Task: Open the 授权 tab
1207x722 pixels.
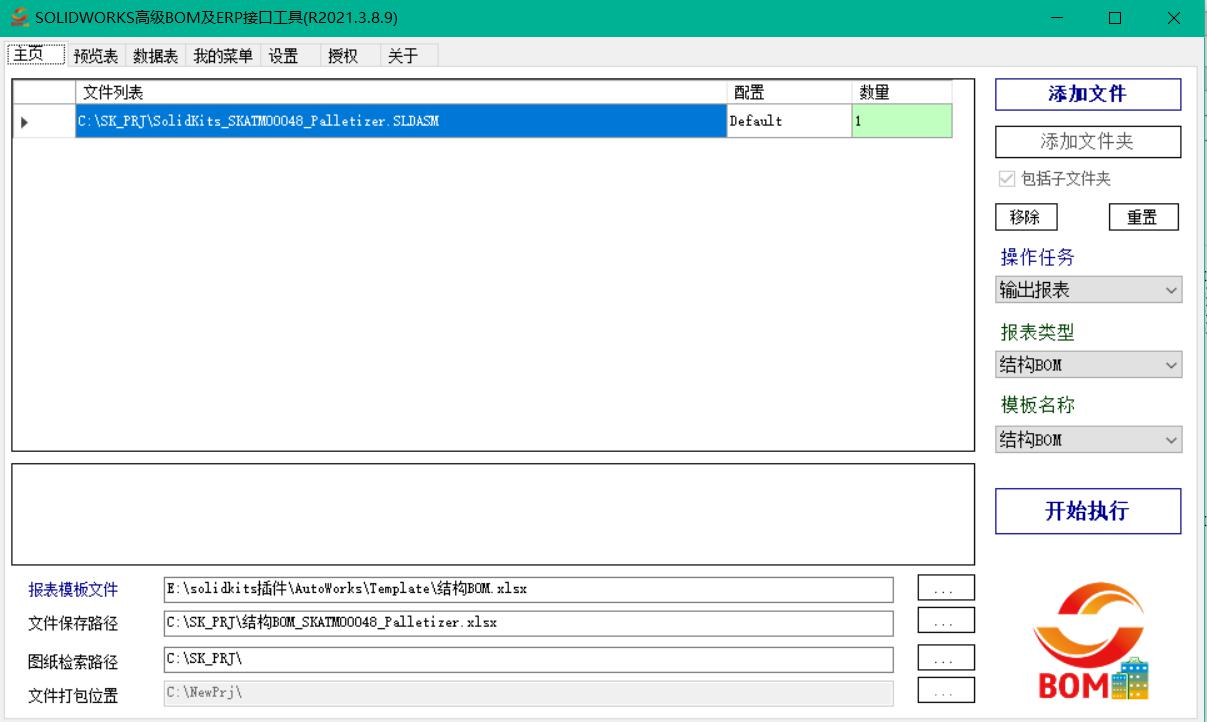Action: [341, 57]
